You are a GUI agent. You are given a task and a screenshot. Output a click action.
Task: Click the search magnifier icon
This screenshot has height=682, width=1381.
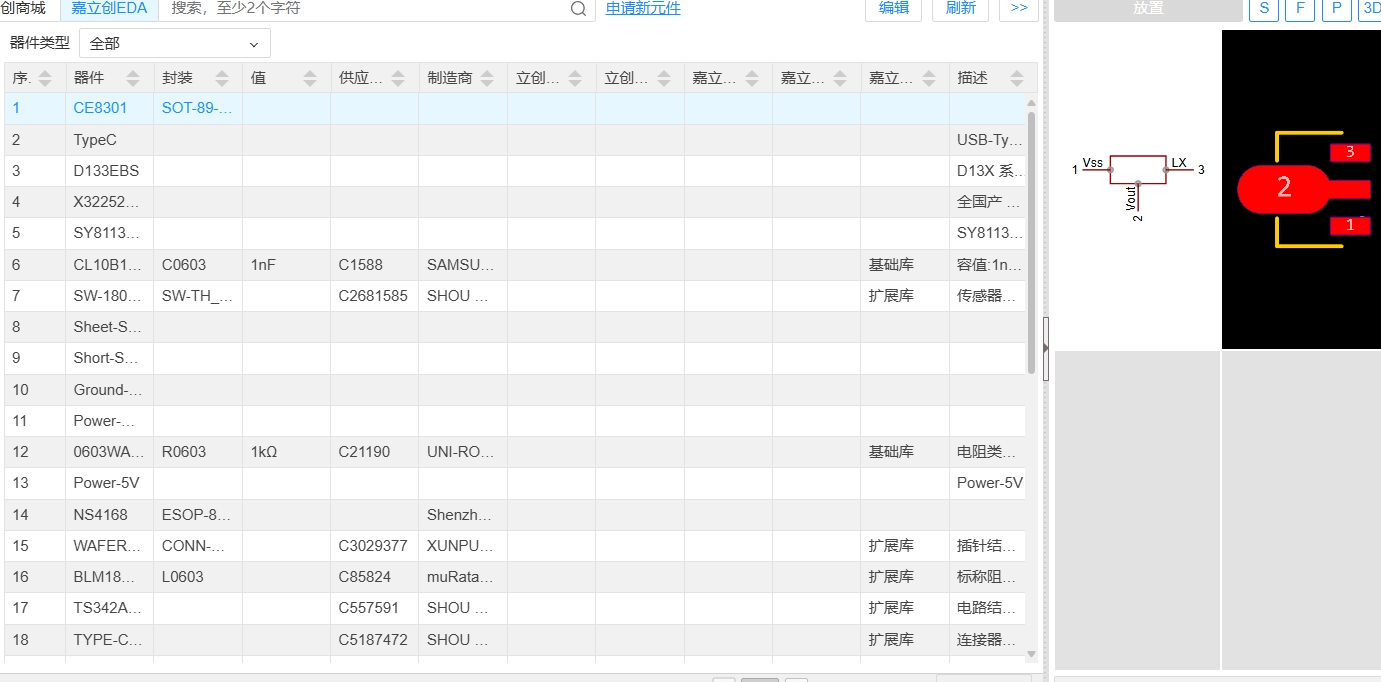coord(579,9)
